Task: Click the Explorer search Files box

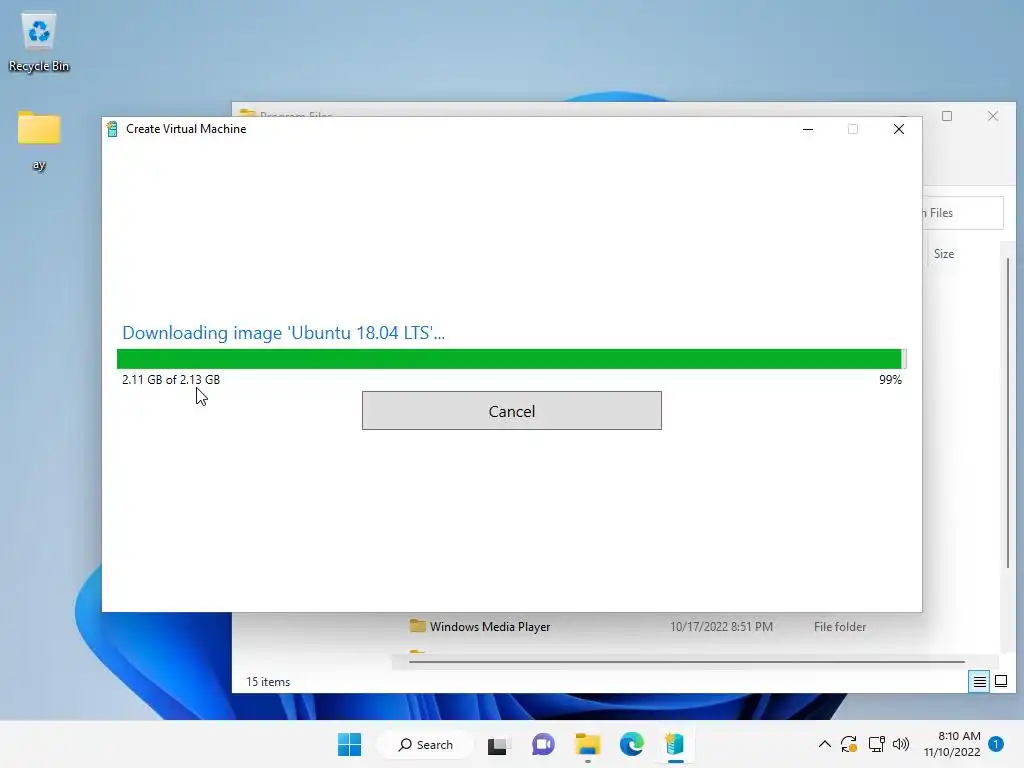Action: point(963,213)
